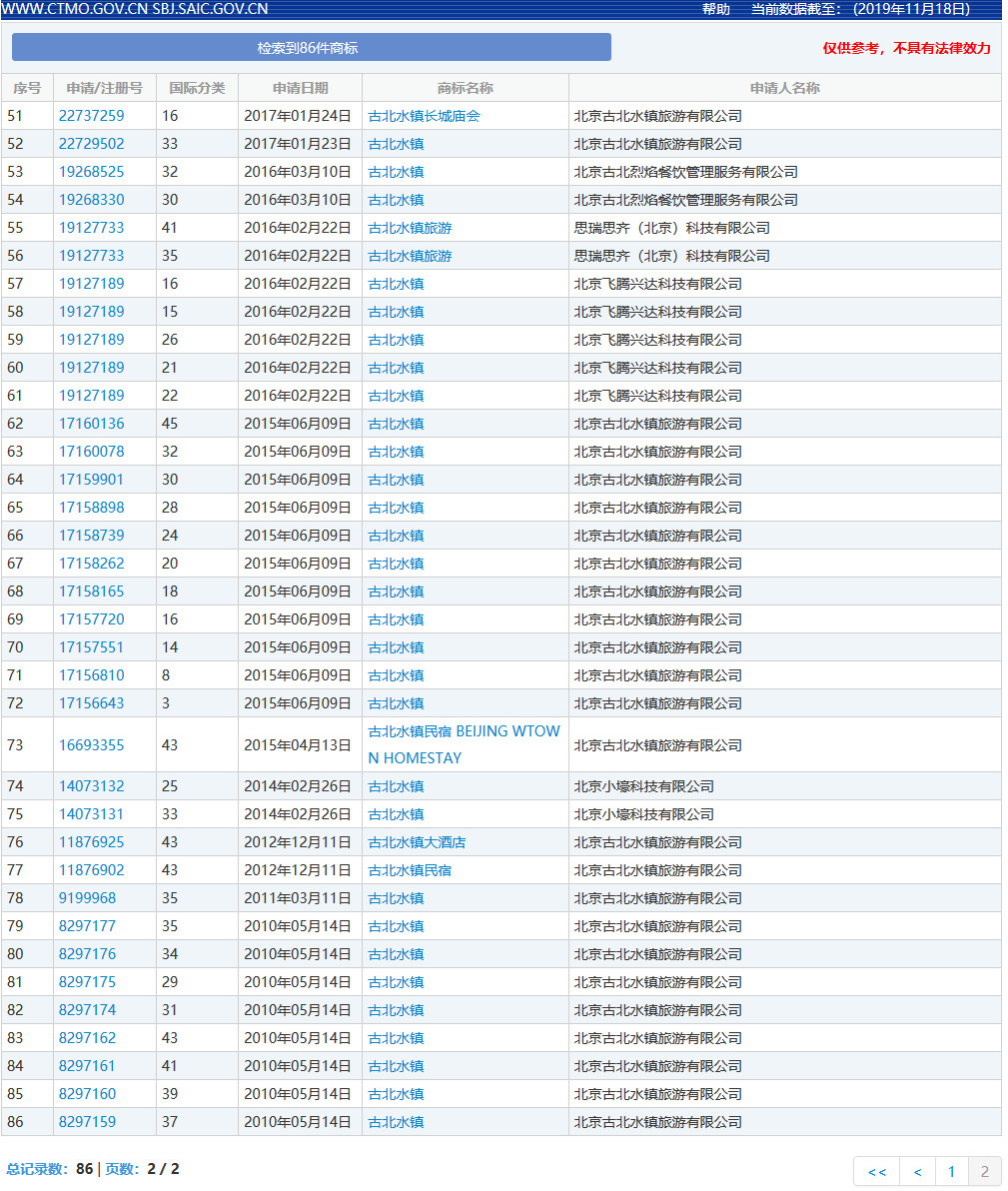Image resolution: width=1008 pixels, height=1191 pixels.
Task: Select applicant 北京飞腾兴达科技有限公司 in row 59
Action: (x=657, y=340)
